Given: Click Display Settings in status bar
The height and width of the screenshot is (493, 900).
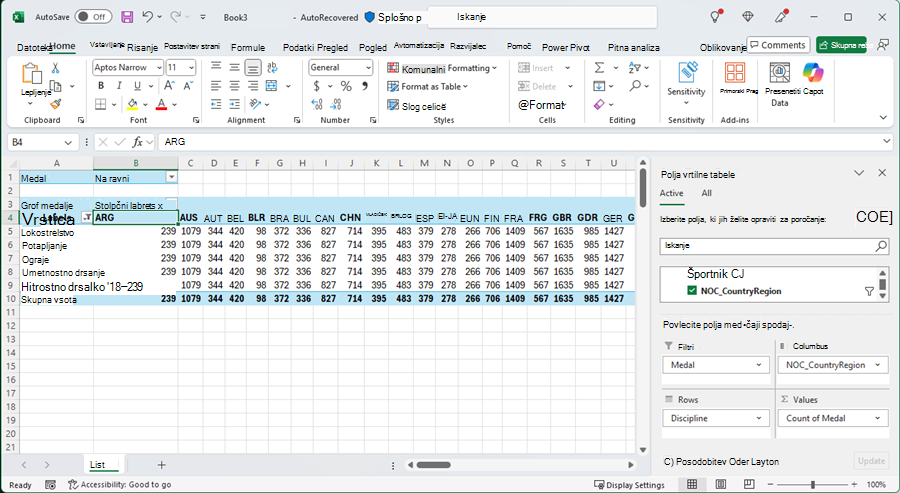Looking at the screenshot, I should point(629,485).
